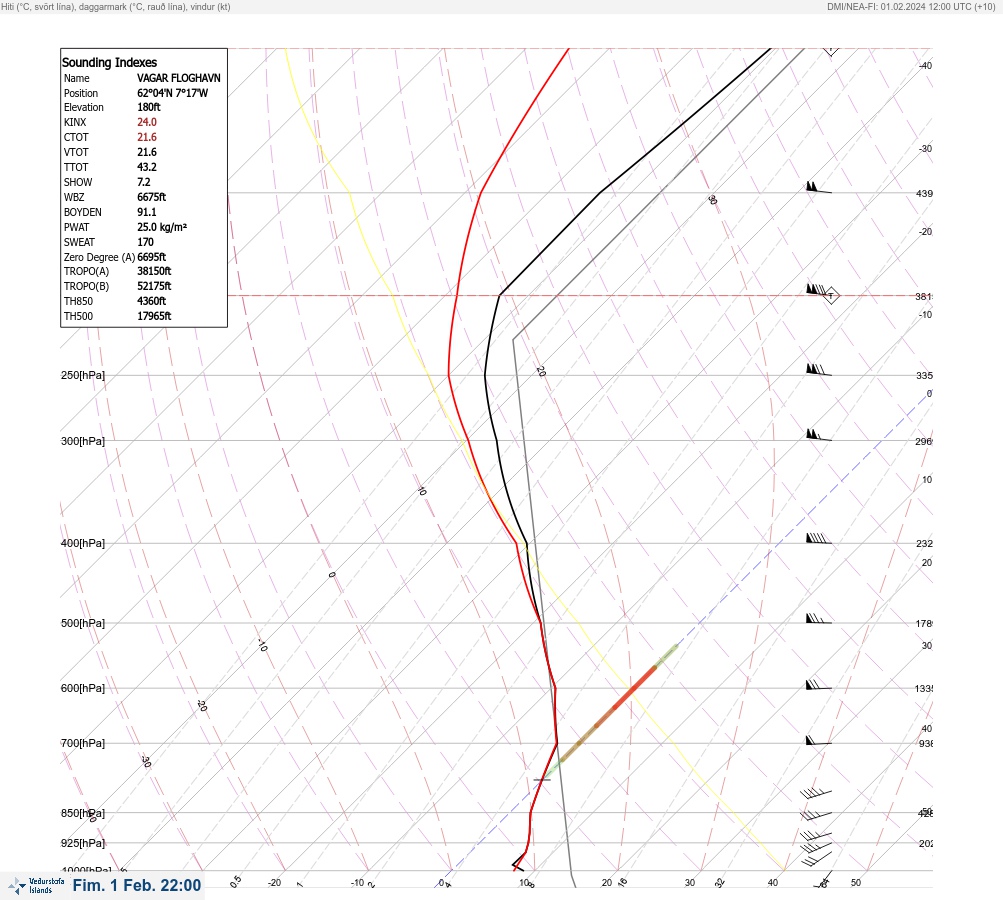Click the 'Sounding Indexes' heading
This screenshot has width=1003, height=900.
click(x=109, y=62)
